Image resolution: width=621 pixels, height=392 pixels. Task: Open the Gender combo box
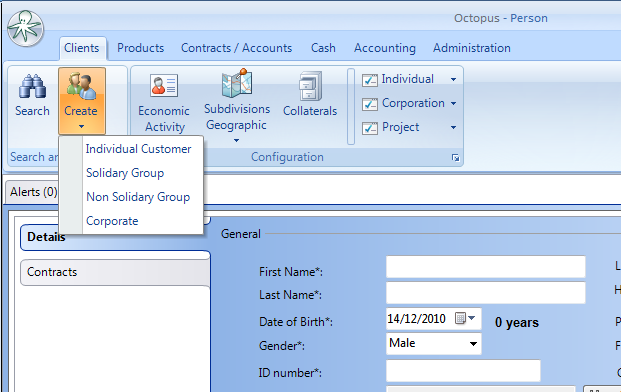click(x=434, y=343)
